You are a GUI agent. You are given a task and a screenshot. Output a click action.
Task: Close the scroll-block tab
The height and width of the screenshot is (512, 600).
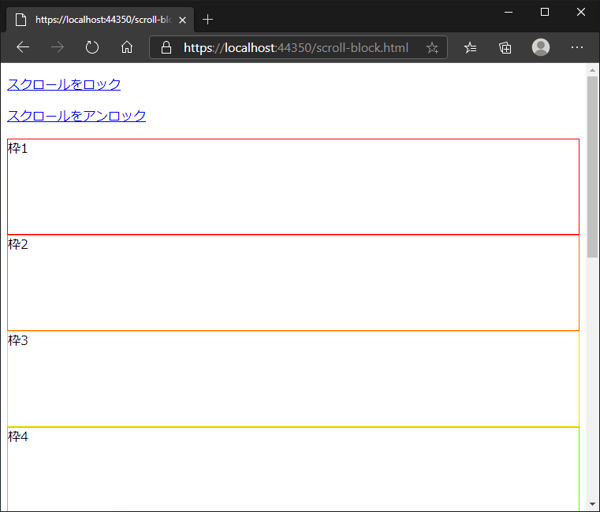(183, 20)
